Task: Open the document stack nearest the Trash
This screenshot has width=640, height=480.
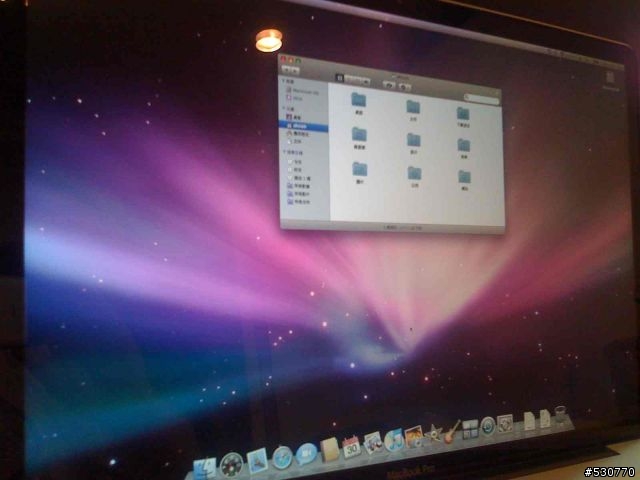Action: (x=545, y=418)
